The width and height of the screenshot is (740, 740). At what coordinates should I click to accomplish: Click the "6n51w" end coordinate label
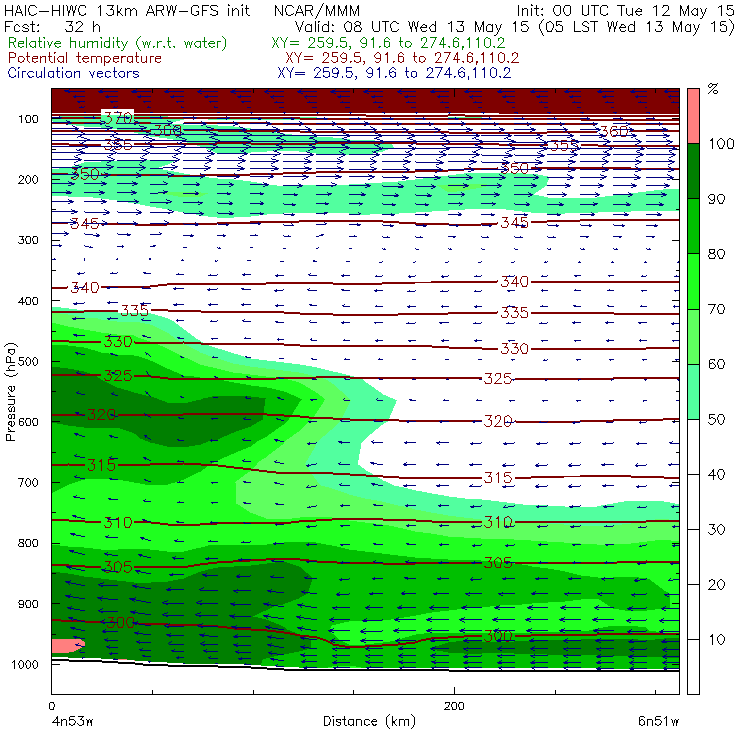point(658,721)
